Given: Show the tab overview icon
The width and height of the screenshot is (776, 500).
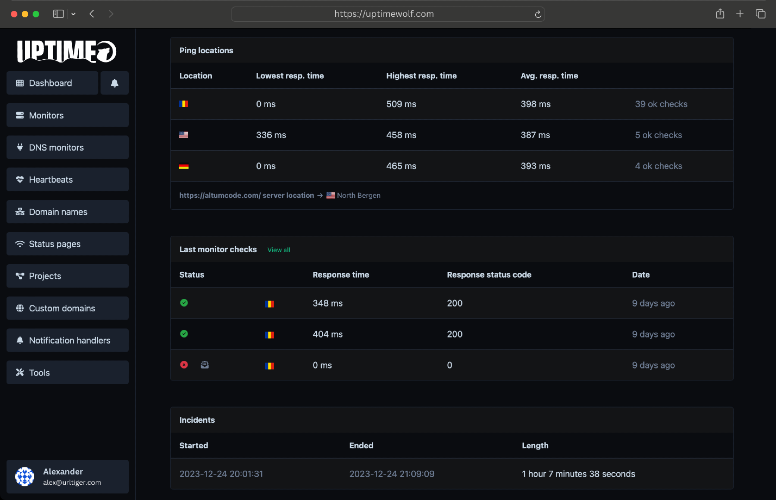Looking at the screenshot, I should tap(761, 14).
